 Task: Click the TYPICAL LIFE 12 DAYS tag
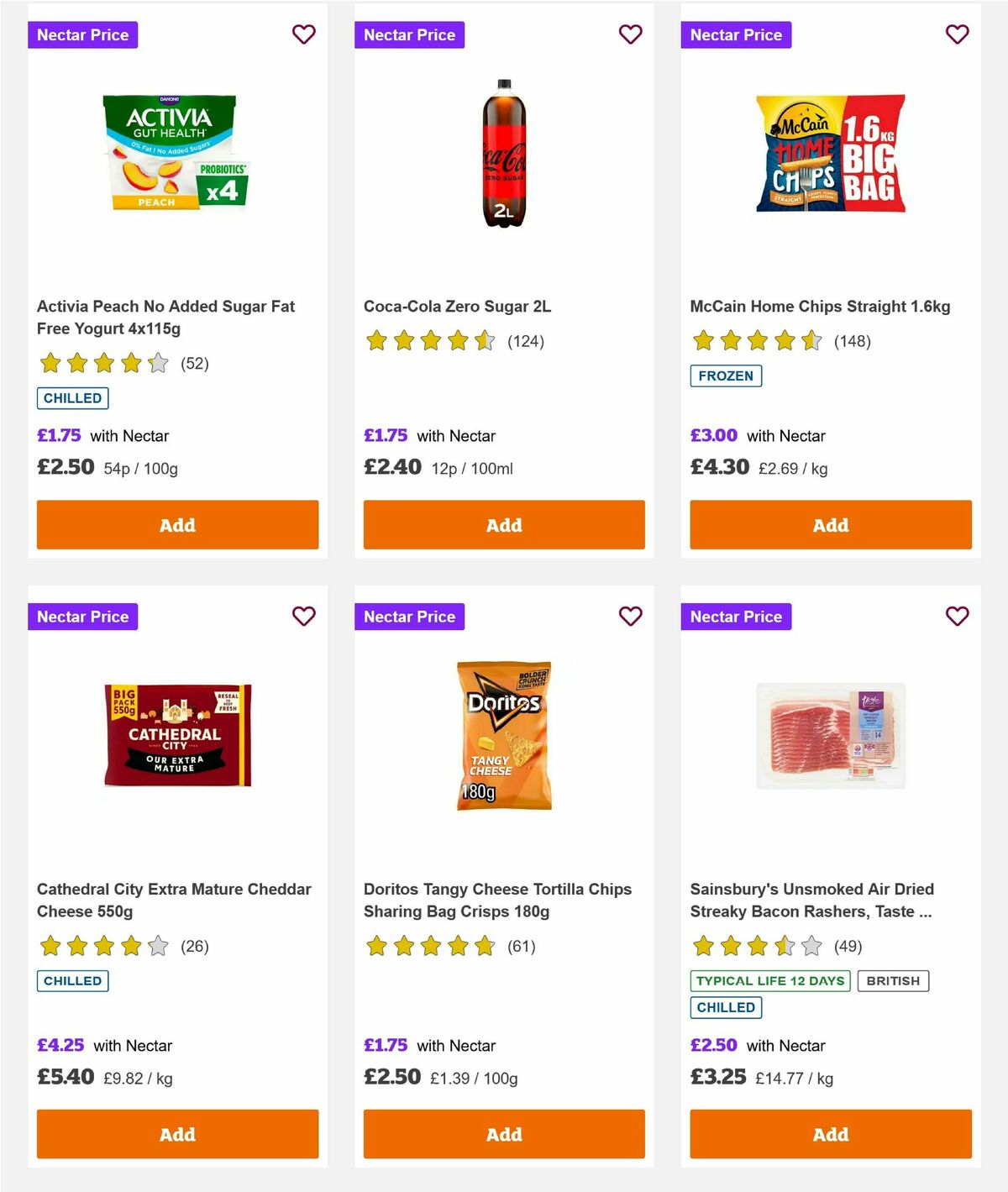(769, 980)
